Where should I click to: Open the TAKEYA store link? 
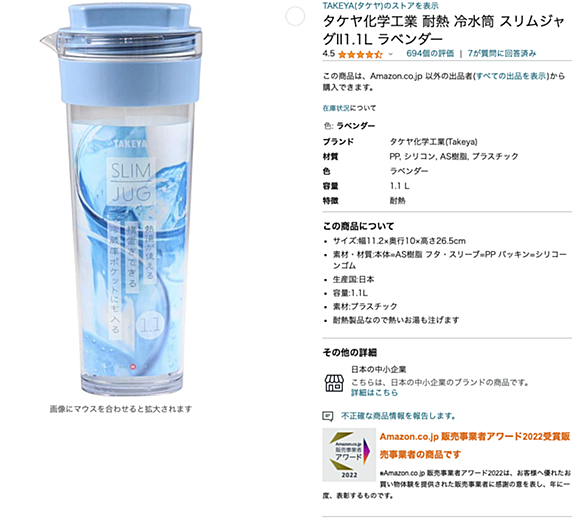pos(380,6)
